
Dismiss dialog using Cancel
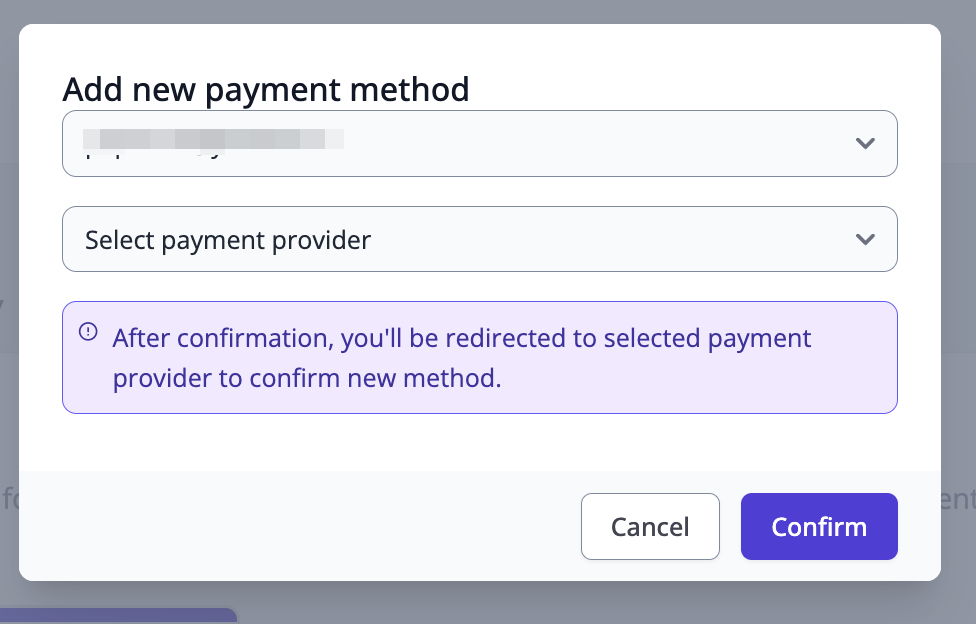click(650, 526)
